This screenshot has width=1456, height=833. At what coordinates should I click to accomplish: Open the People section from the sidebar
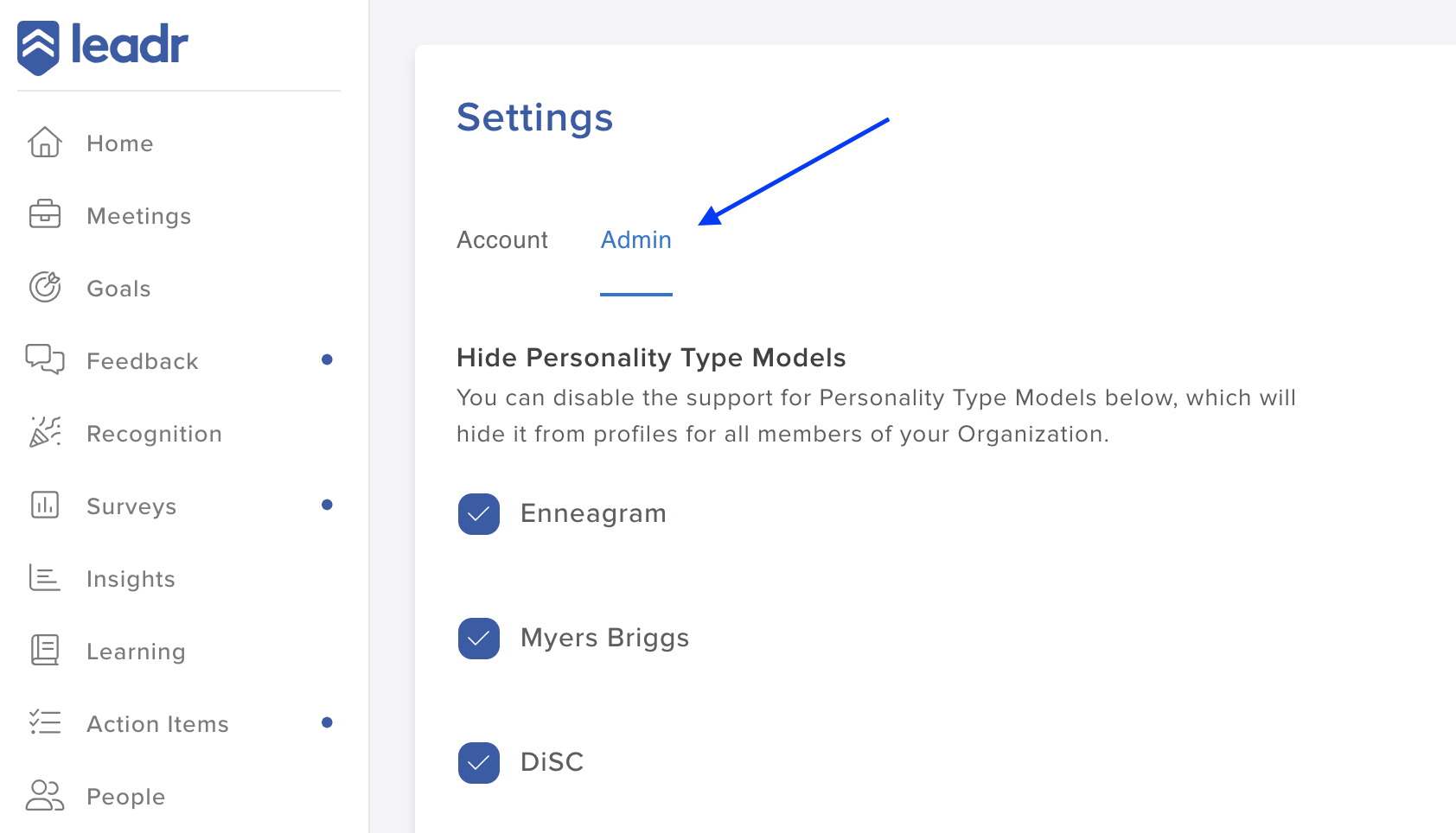pos(125,796)
